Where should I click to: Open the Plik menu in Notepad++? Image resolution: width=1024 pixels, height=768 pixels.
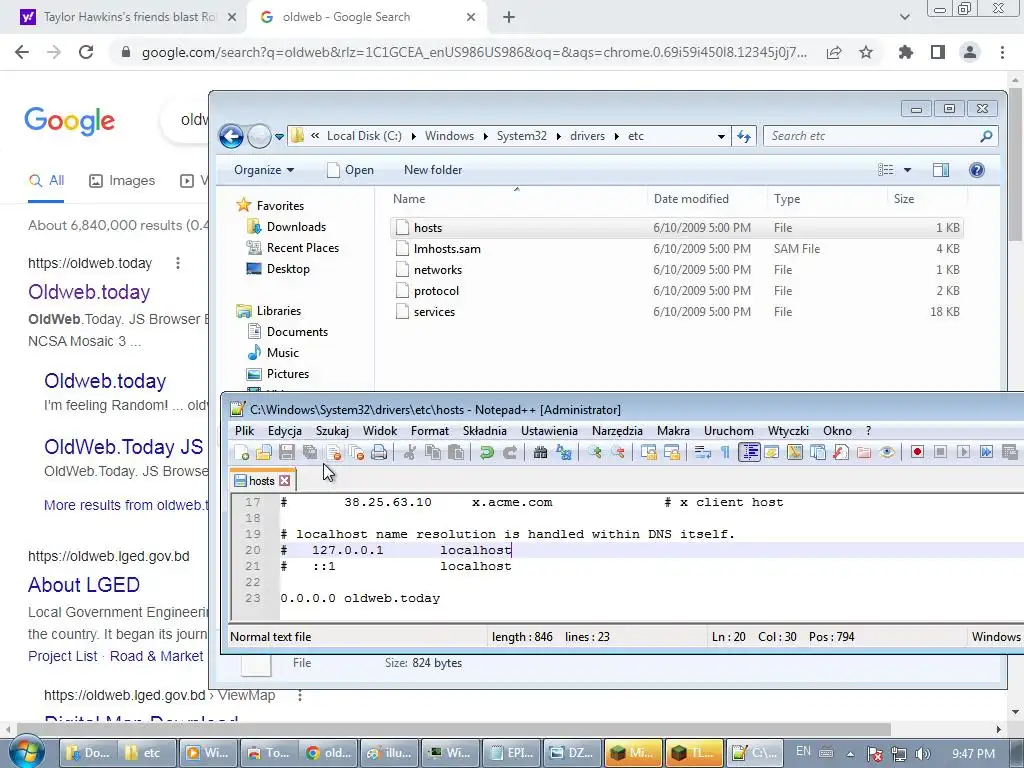(244, 431)
